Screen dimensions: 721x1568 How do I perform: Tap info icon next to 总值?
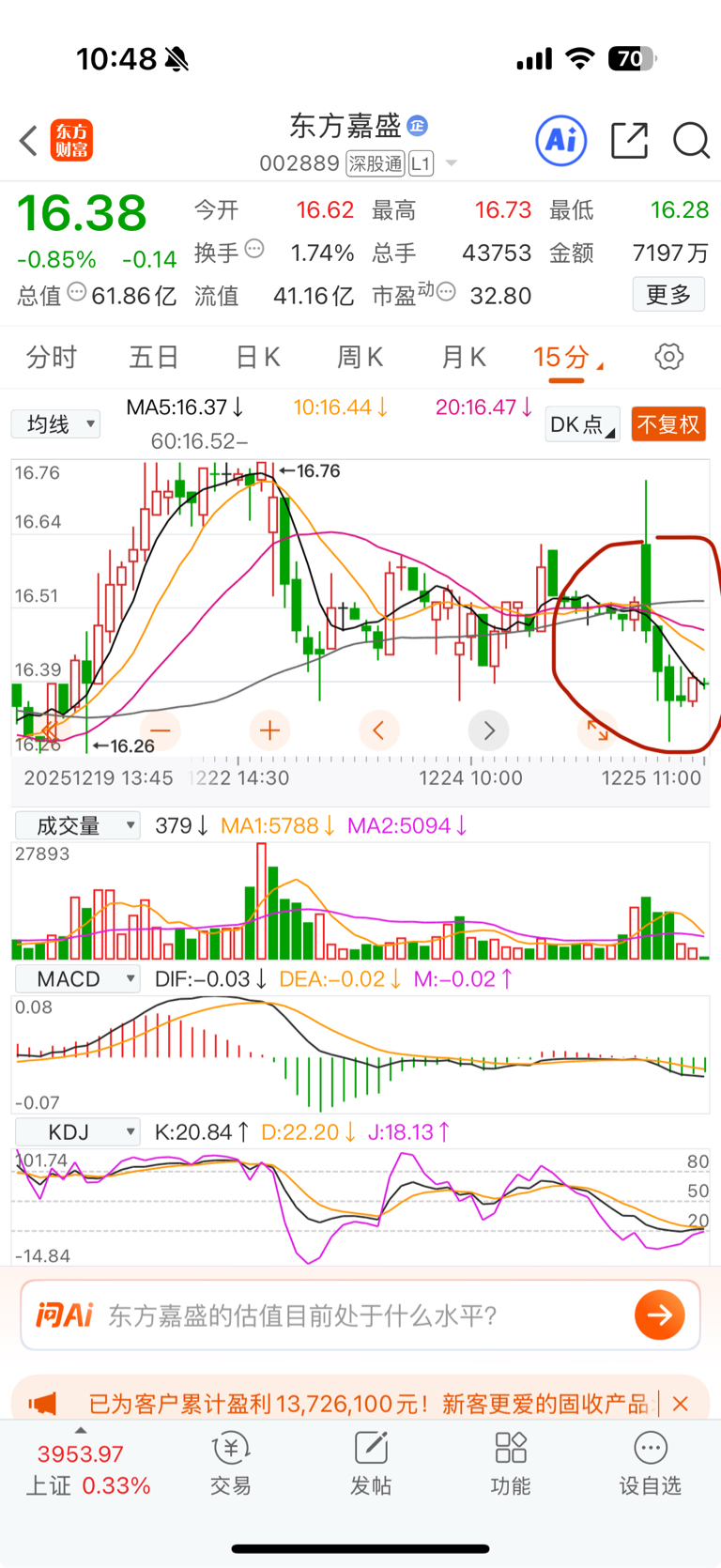tap(76, 292)
